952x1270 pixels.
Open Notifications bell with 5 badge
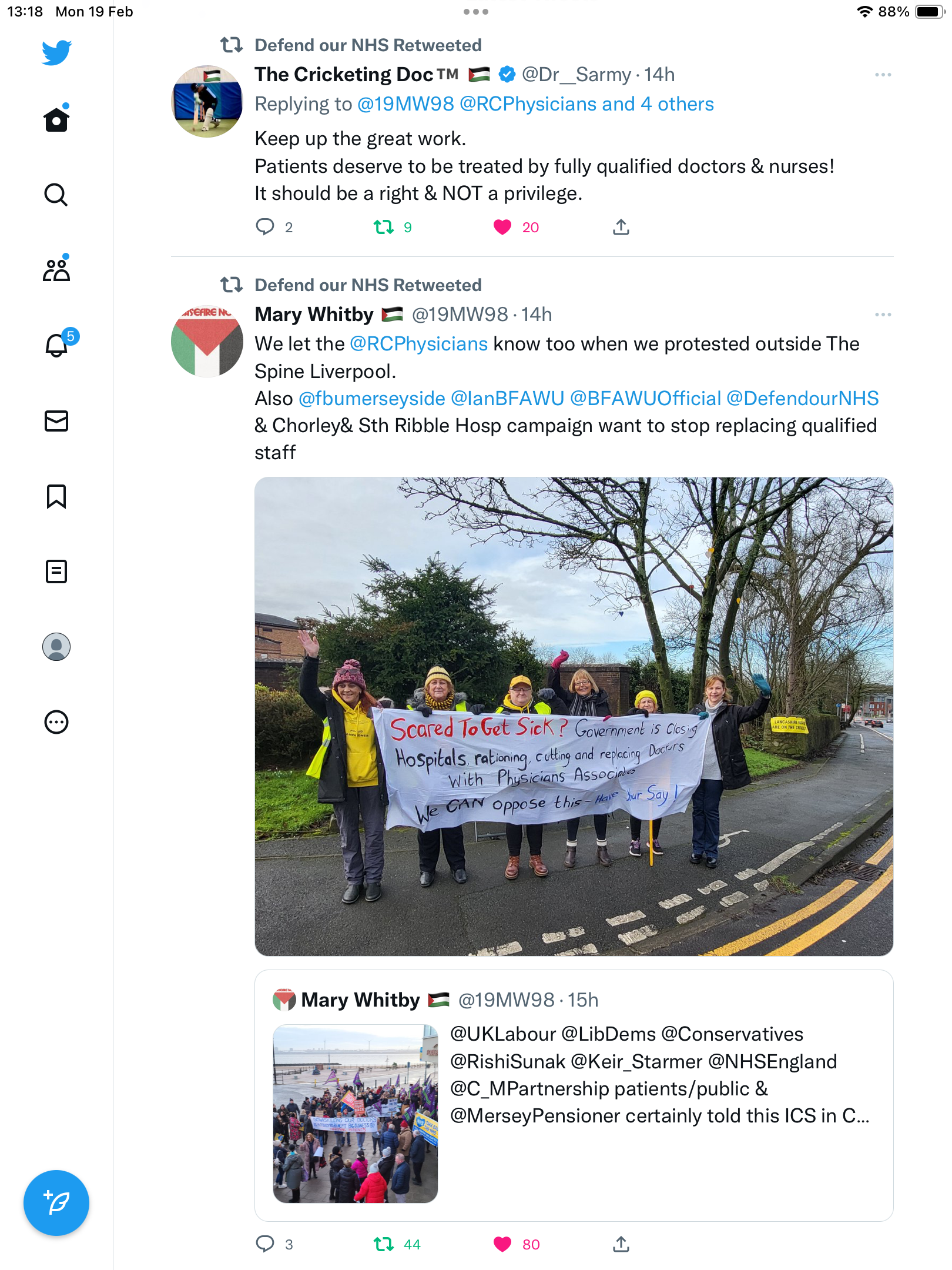tap(58, 344)
